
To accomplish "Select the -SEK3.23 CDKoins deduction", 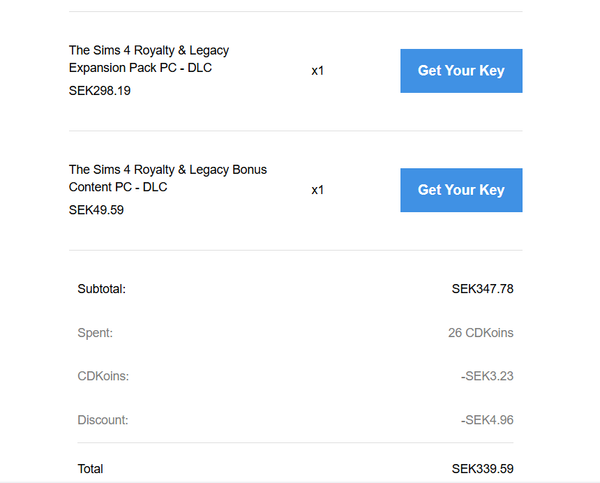I will [x=487, y=376].
